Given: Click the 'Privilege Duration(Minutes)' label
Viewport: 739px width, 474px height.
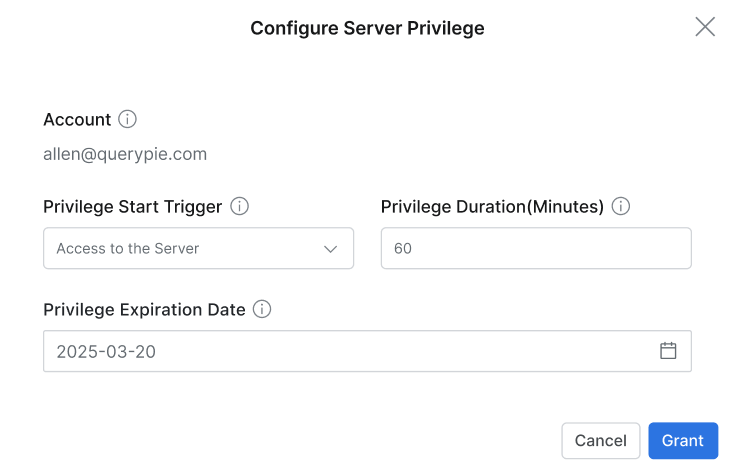Looking at the screenshot, I should coord(492,207).
